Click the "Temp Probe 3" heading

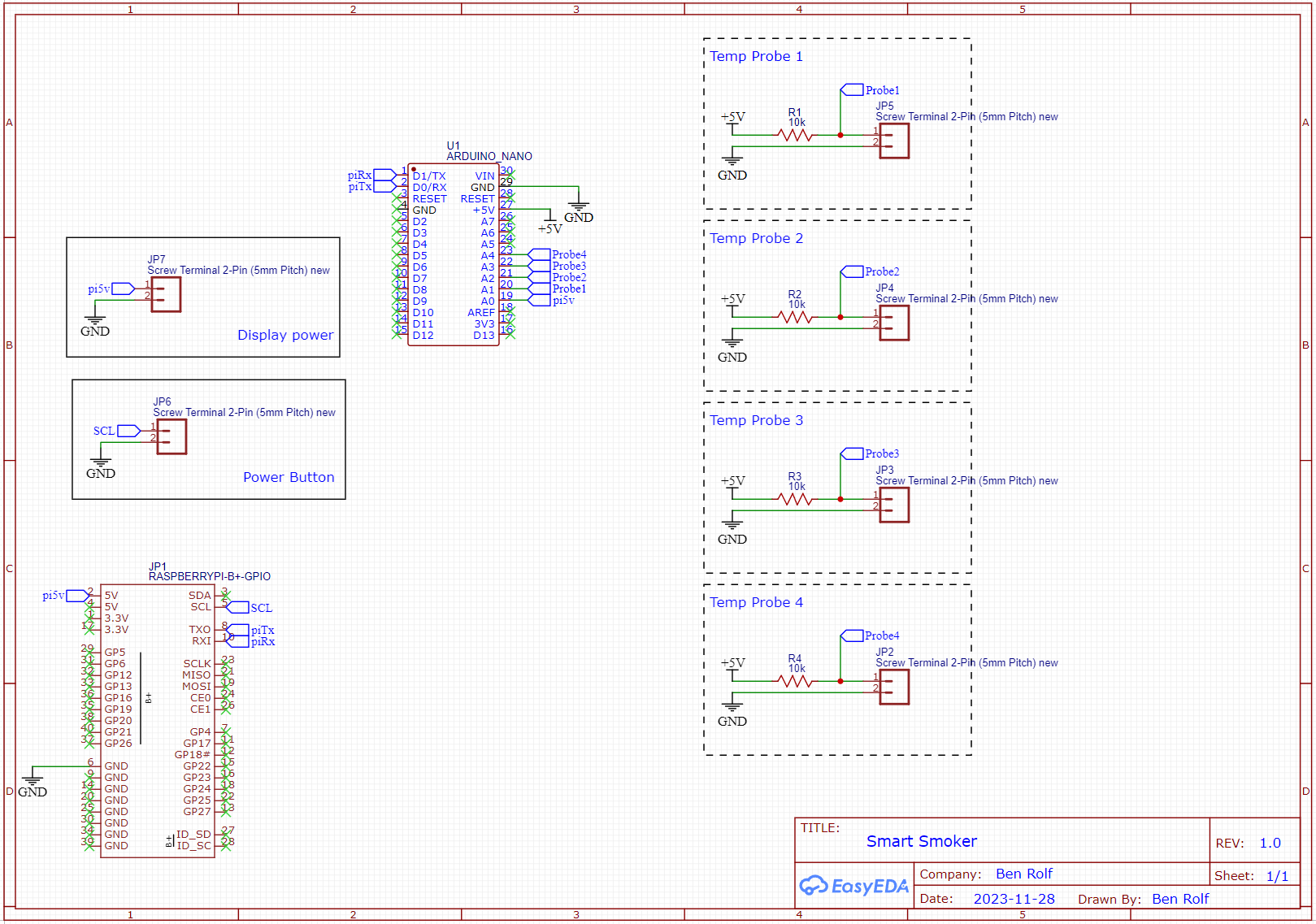[x=756, y=420]
